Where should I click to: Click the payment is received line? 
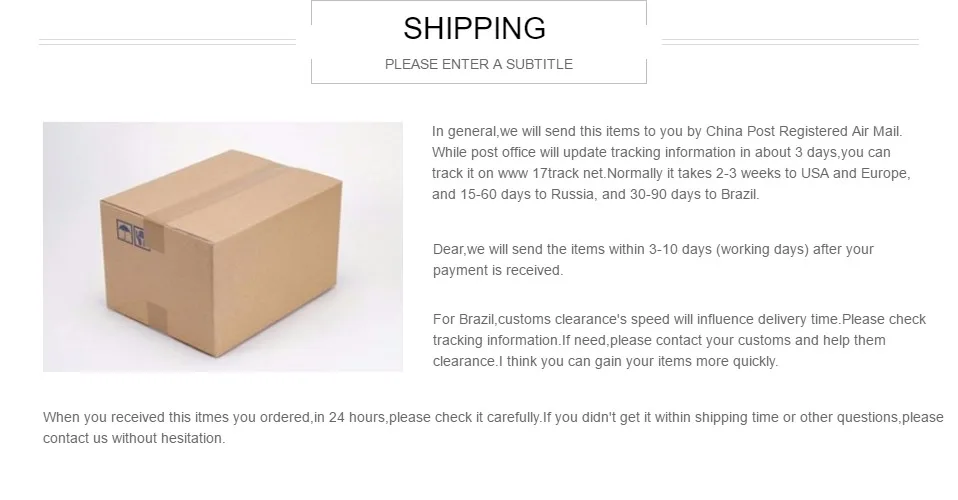coord(497,270)
